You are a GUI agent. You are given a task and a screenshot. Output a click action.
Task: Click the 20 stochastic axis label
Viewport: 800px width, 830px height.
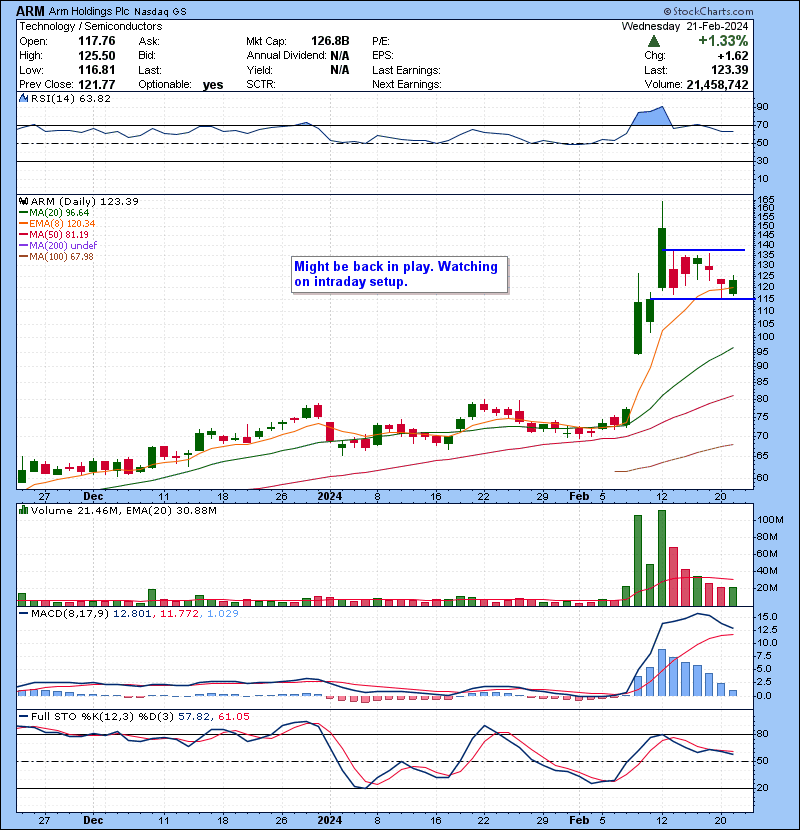click(762, 788)
